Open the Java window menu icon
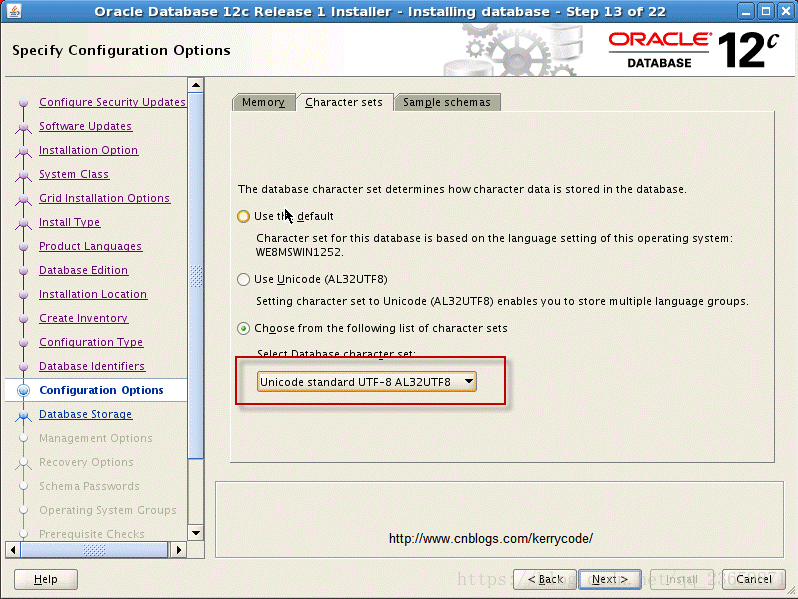The height and width of the screenshot is (599, 798). (x=14, y=11)
